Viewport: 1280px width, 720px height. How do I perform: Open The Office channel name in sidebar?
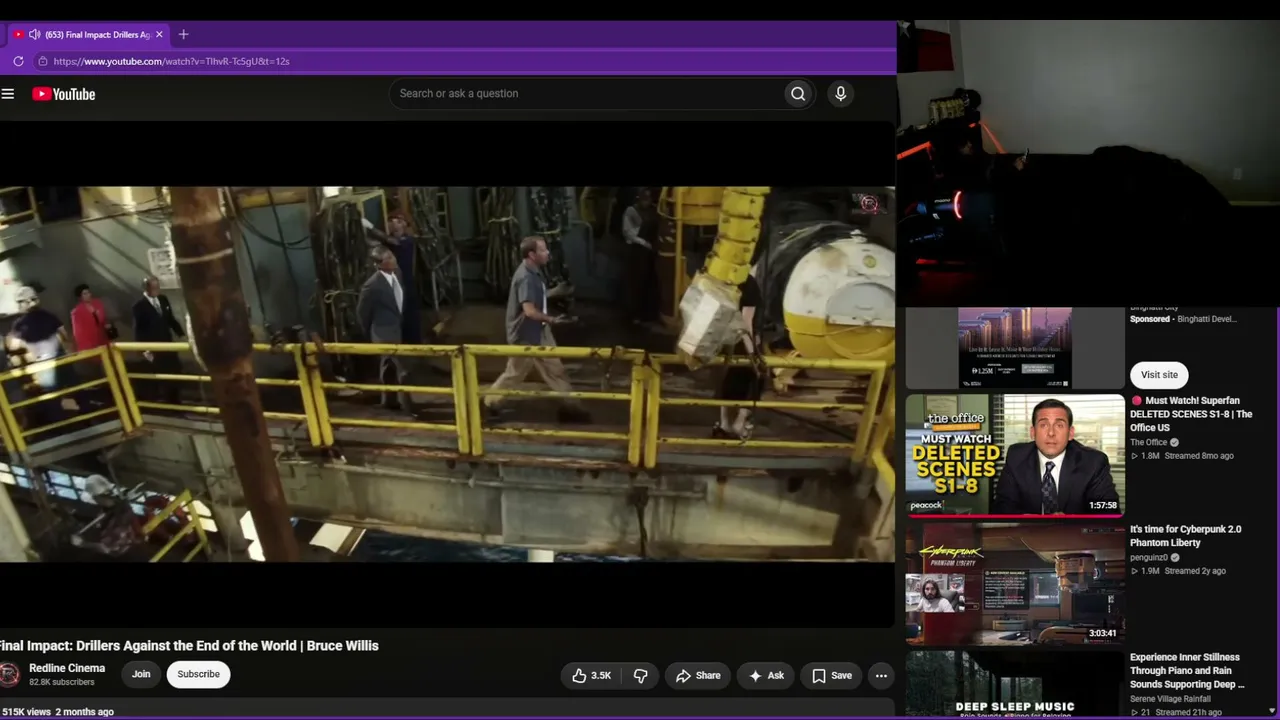1148,442
